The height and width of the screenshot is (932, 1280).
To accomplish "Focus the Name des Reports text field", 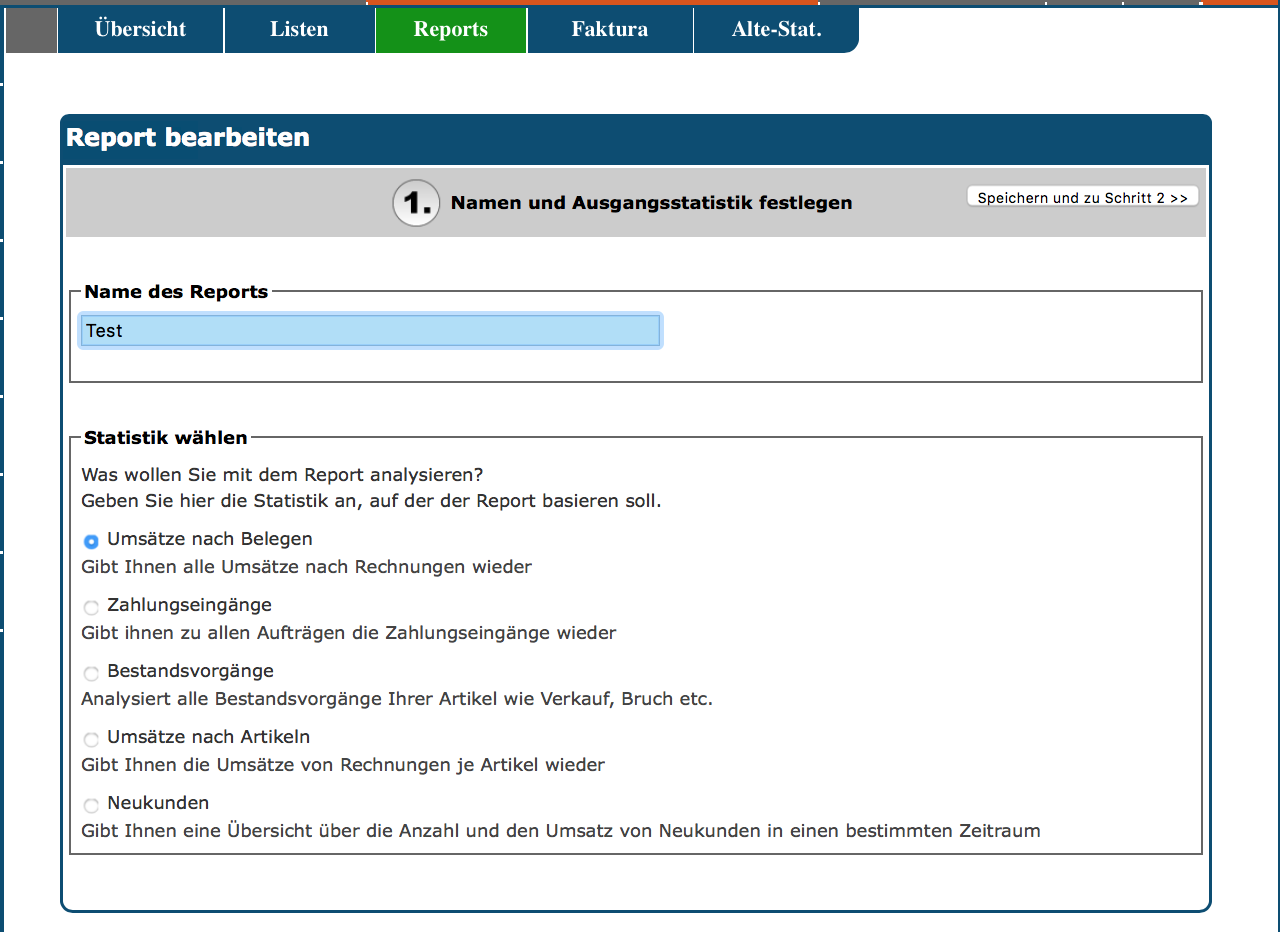I will (x=370, y=331).
